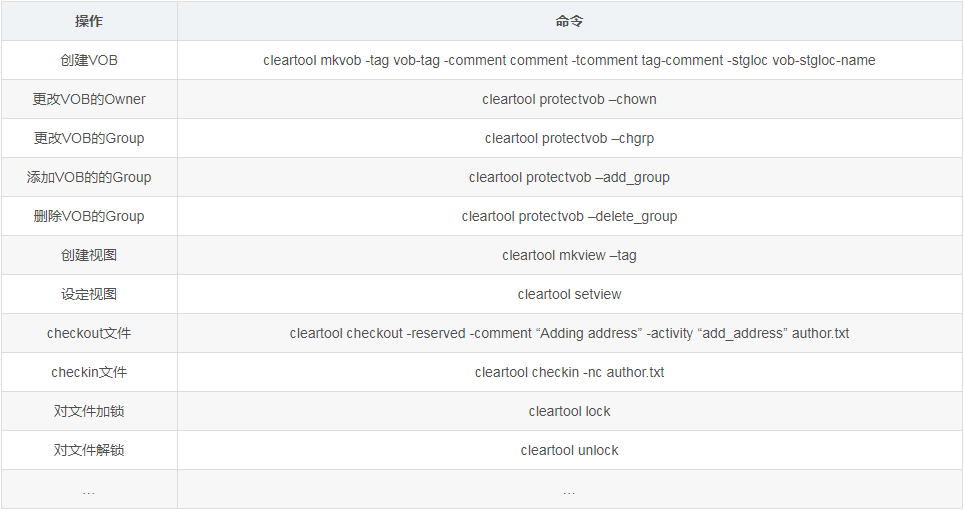The width and height of the screenshot is (964, 510).
Task: Select the 创建视图 cell
Action: [x=89, y=255]
